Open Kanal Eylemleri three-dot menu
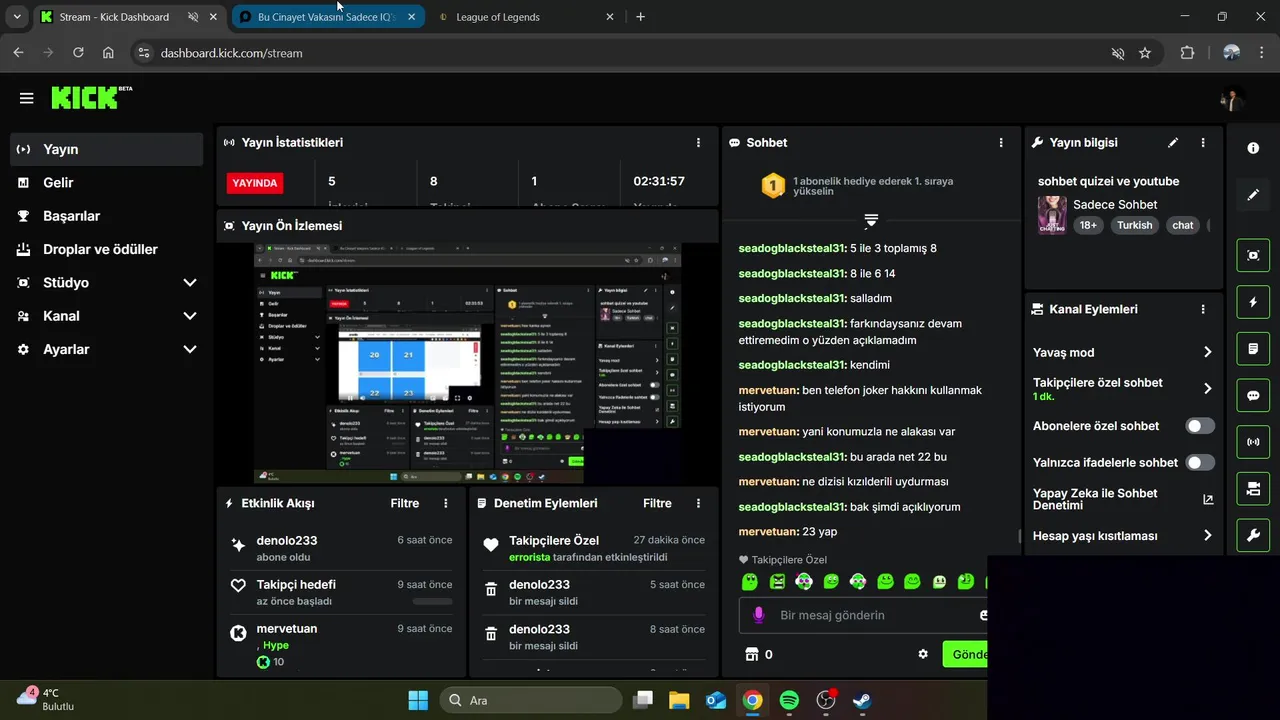This screenshot has height=720, width=1280. 1203,309
